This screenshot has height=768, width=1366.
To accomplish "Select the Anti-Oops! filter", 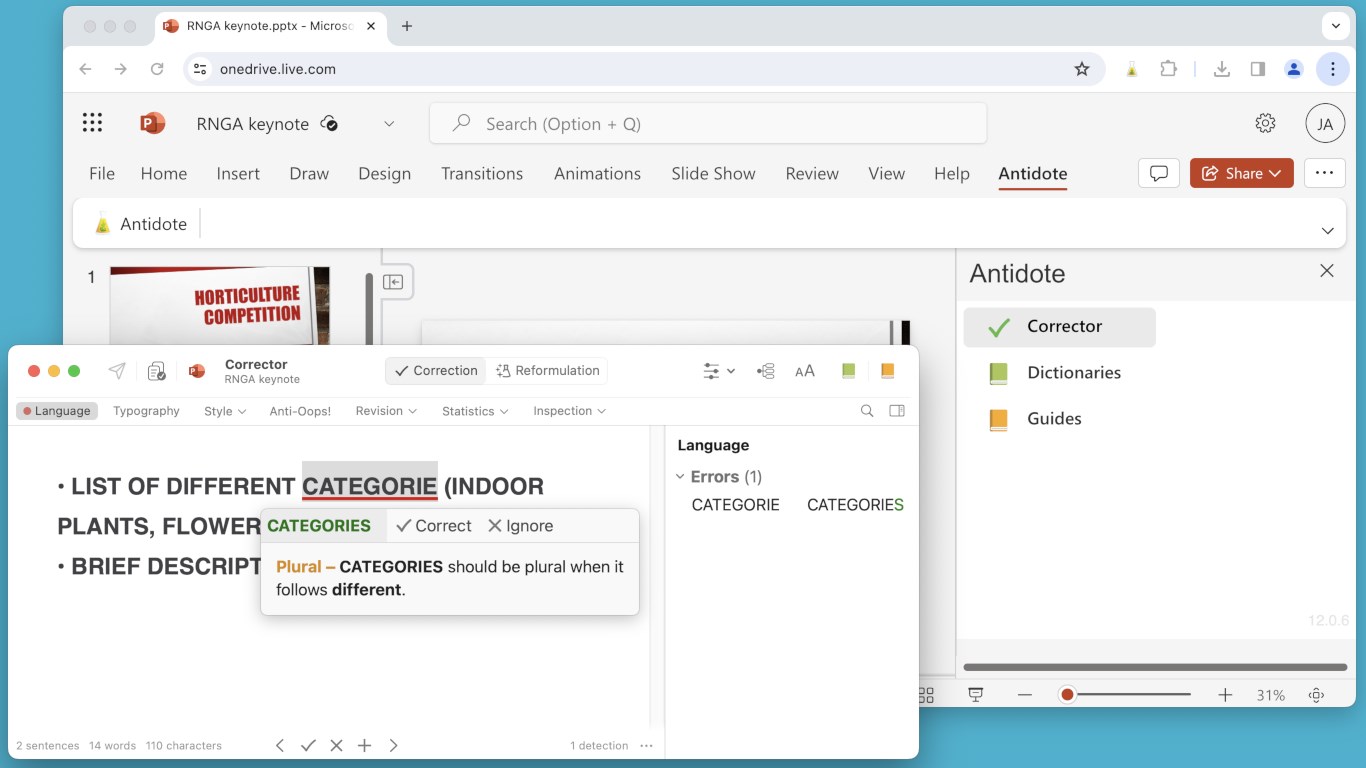I will [x=300, y=411].
